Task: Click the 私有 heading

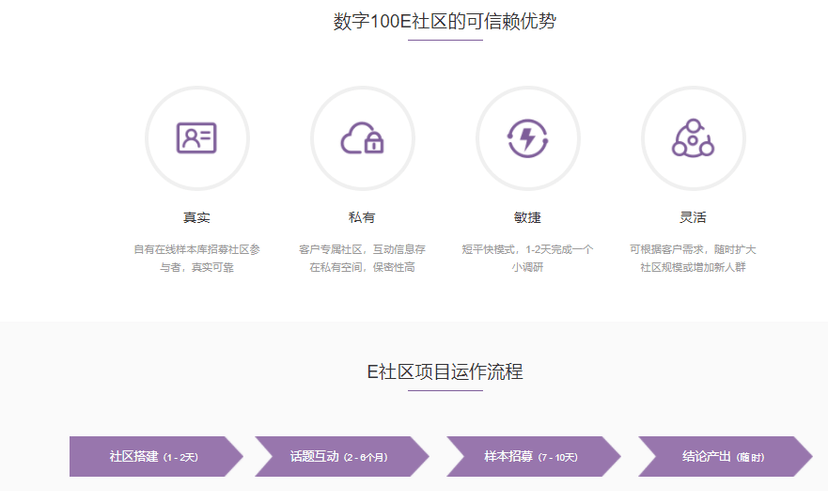Action: coord(362,218)
